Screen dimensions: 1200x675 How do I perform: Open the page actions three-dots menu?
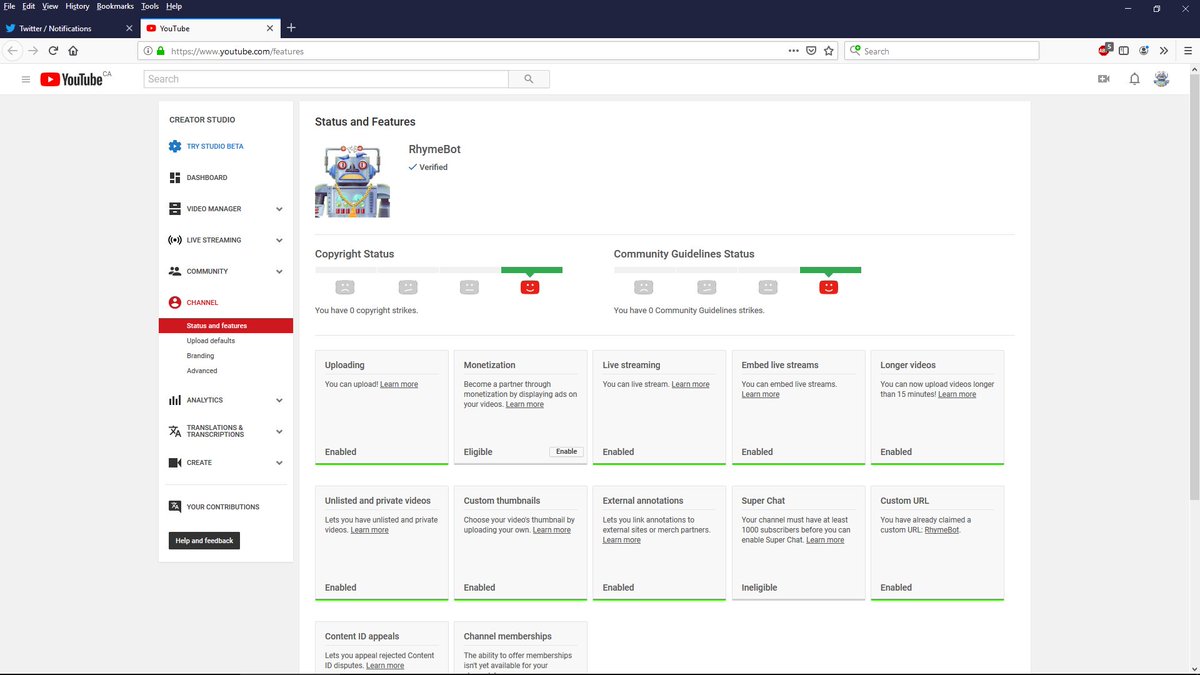793,51
